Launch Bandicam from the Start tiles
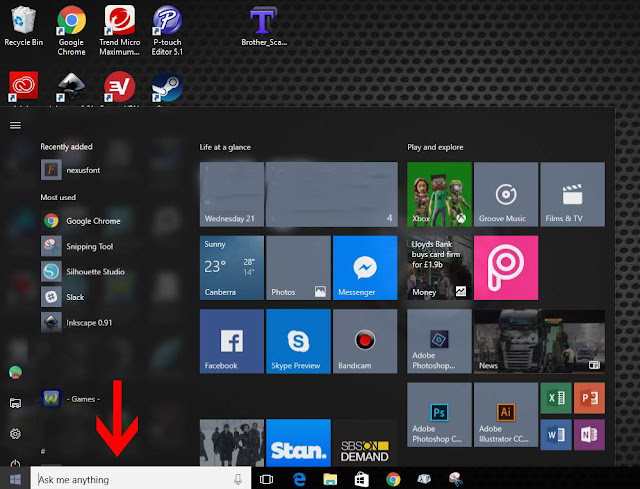 click(x=365, y=341)
